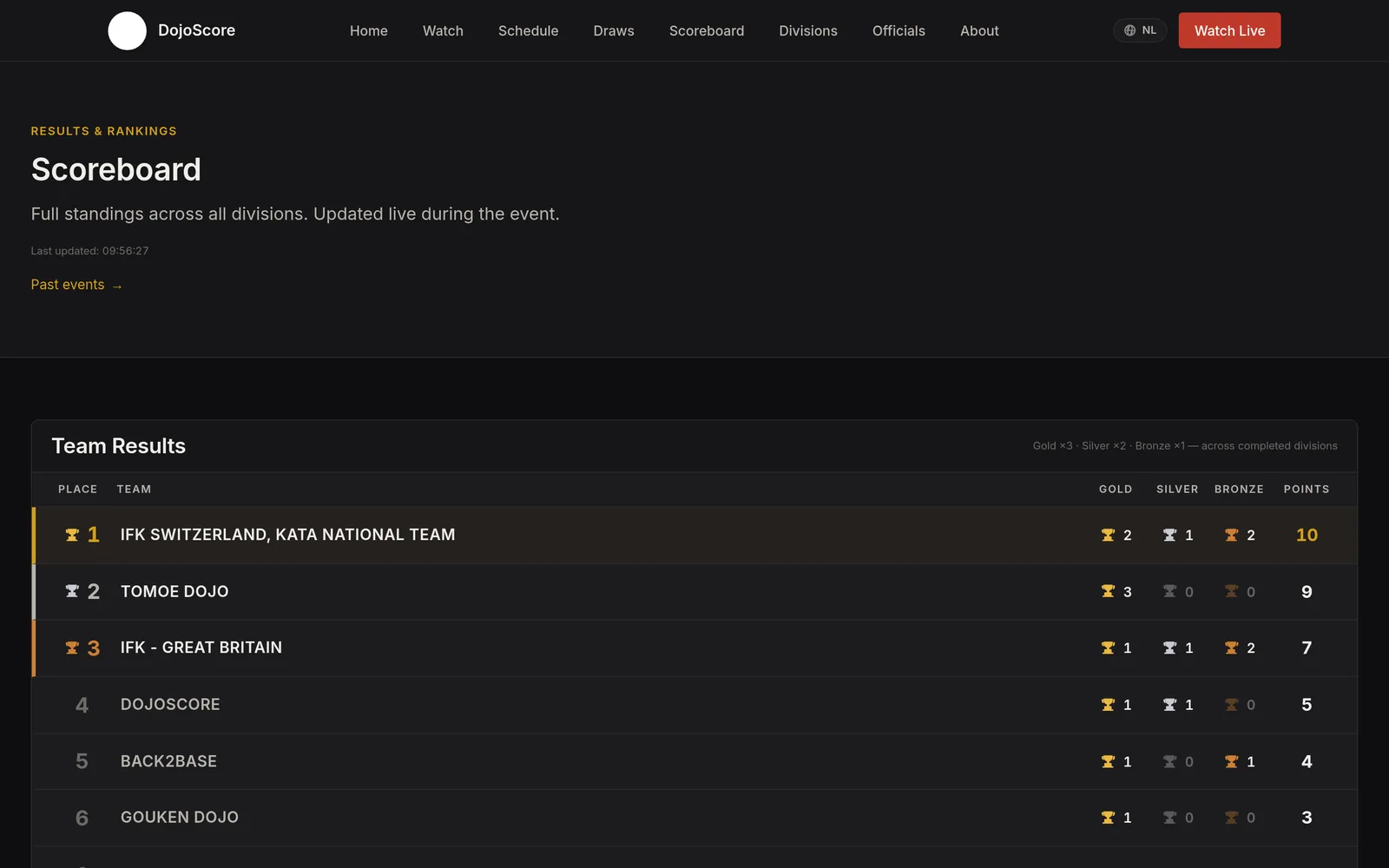Click the gold trophy beside place 1

coord(72,535)
